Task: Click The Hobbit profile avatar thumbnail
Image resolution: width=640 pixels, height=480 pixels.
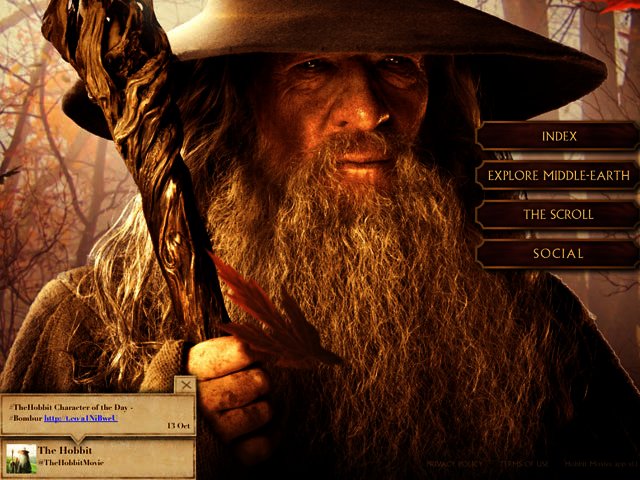Action: (21, 458)
